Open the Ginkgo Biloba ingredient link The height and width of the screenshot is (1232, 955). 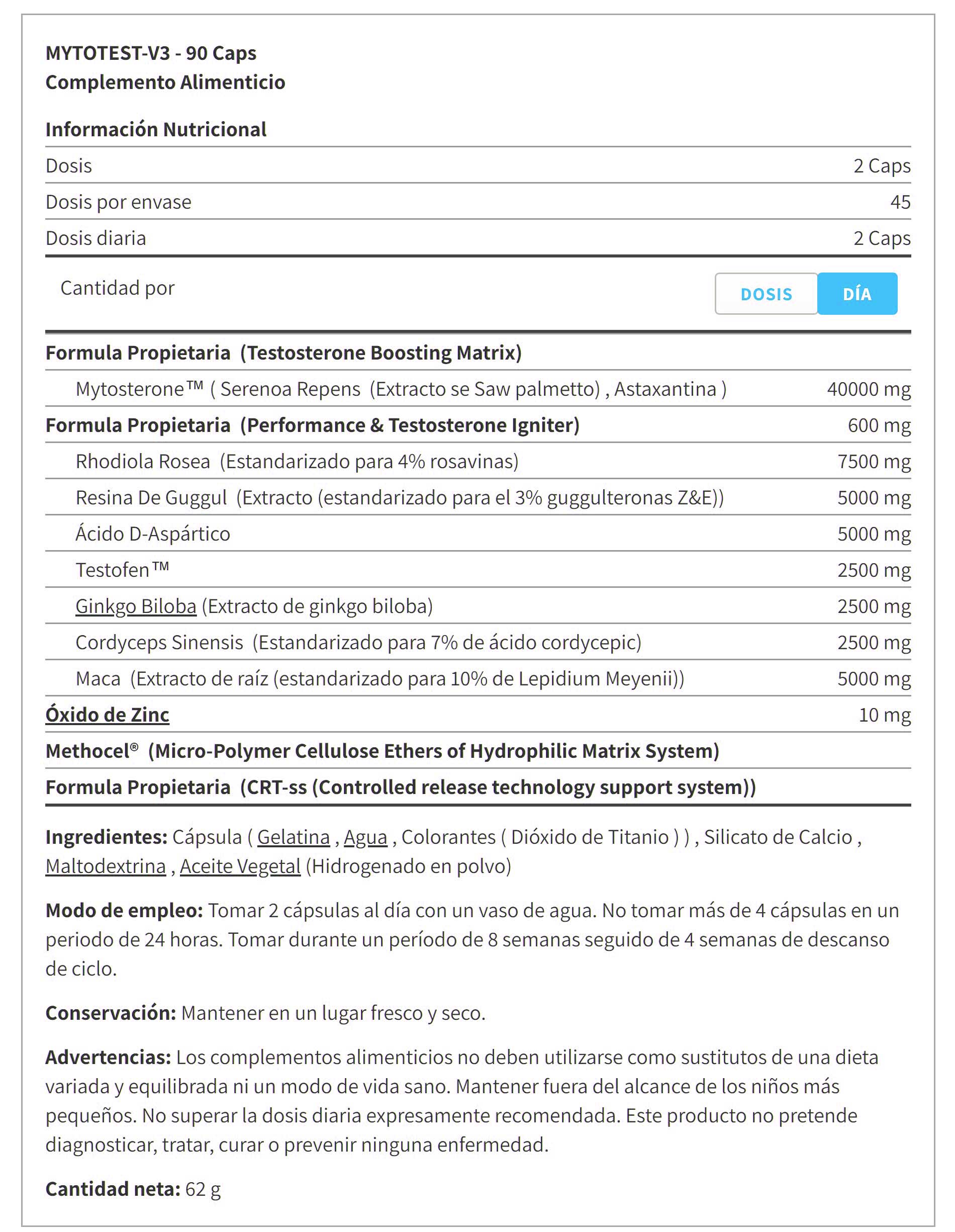click(136, 606)
